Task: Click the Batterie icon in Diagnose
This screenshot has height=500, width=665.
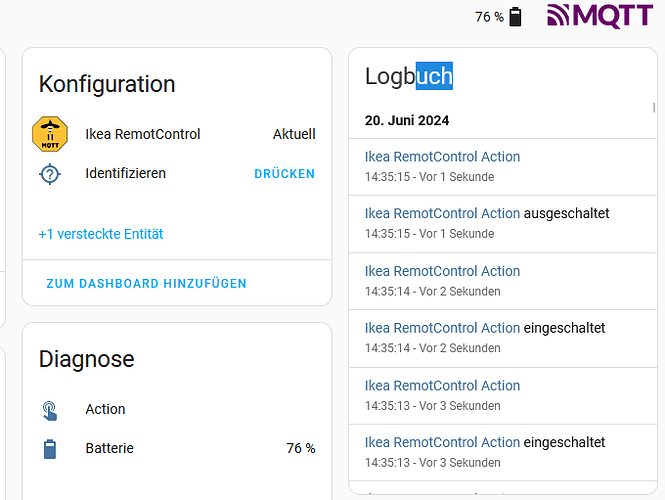Action: click(x=50, y=449)
